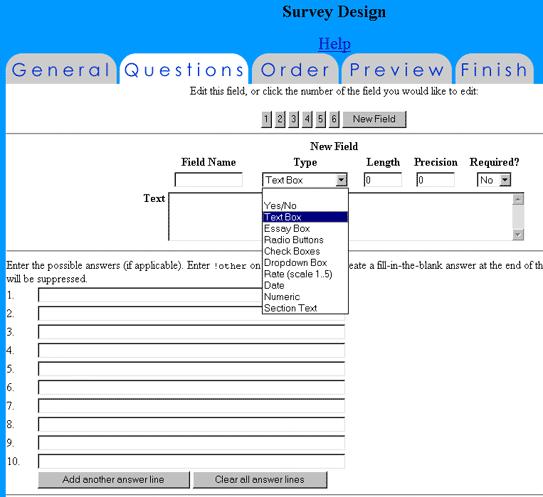Viewport: 543px width, 497px height.
Task: Click Clear all answer lines button
Action: click(x=260, y=480)
